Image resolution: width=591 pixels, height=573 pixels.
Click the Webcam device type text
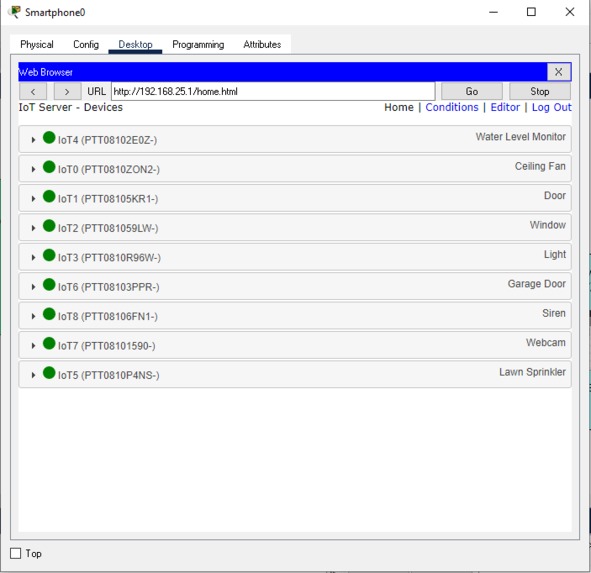[546, 343]
